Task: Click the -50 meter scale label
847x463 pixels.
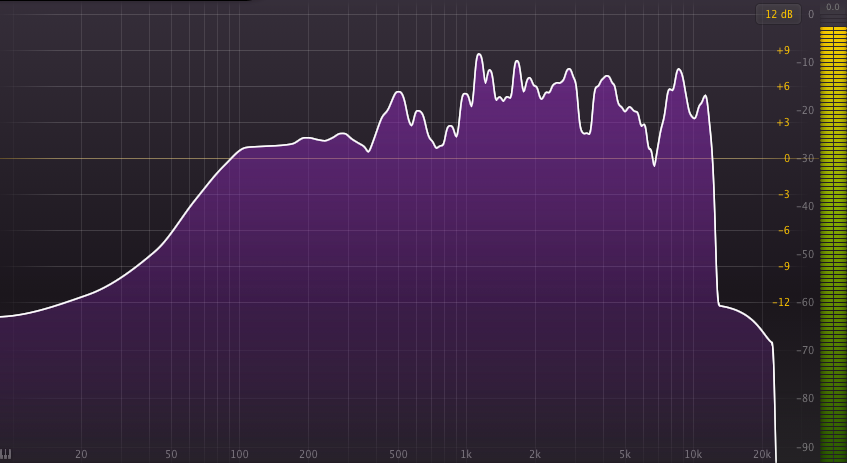Action: pos(805,254)
